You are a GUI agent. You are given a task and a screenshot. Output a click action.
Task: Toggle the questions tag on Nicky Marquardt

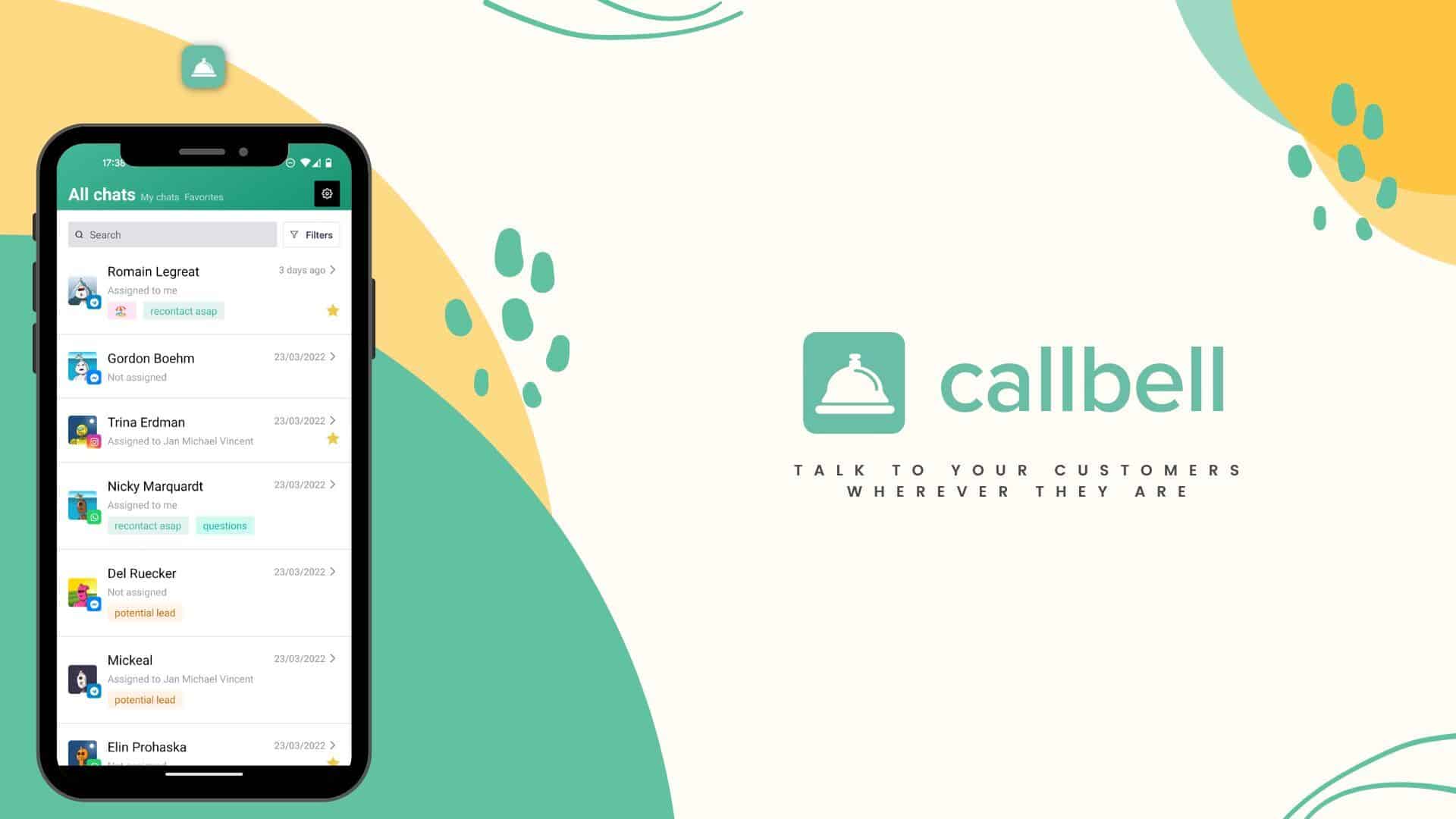click(x=224, y=525)
